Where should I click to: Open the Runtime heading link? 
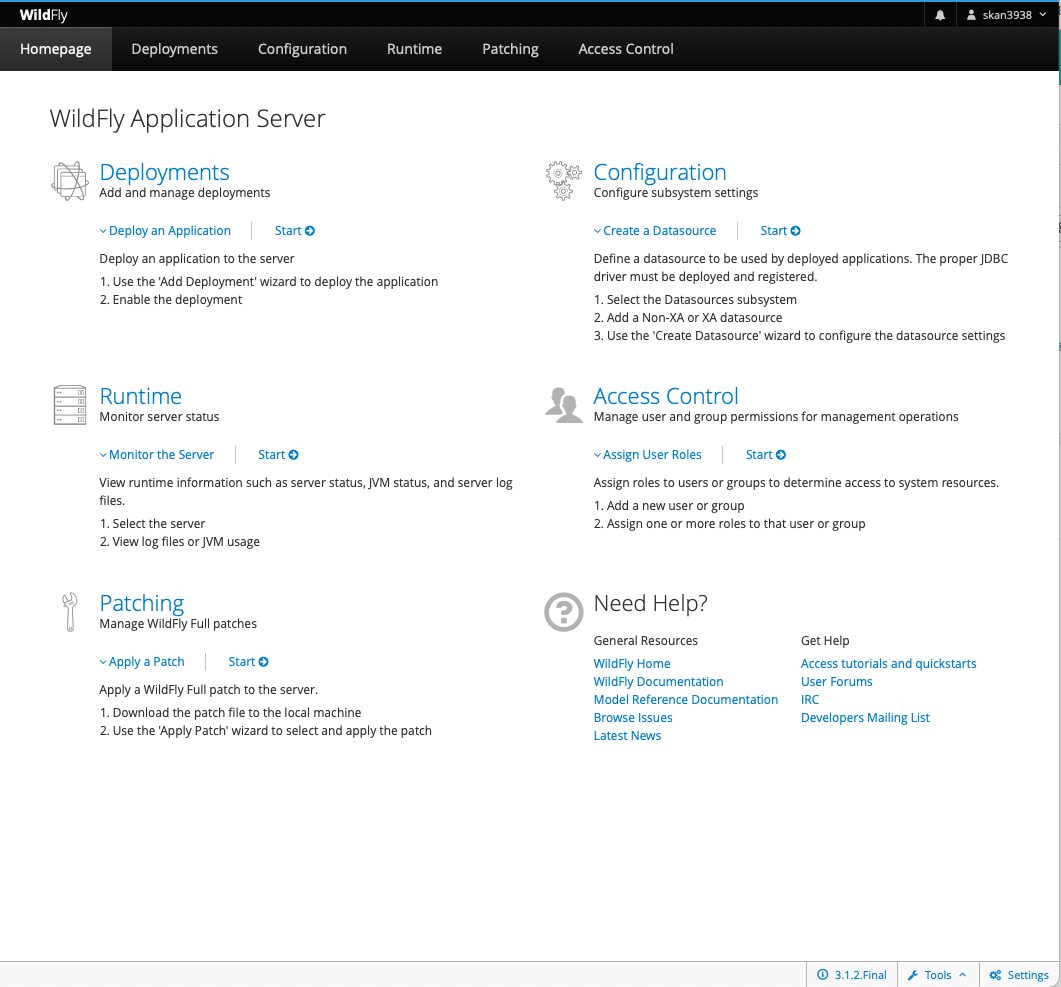pos(141,396)
